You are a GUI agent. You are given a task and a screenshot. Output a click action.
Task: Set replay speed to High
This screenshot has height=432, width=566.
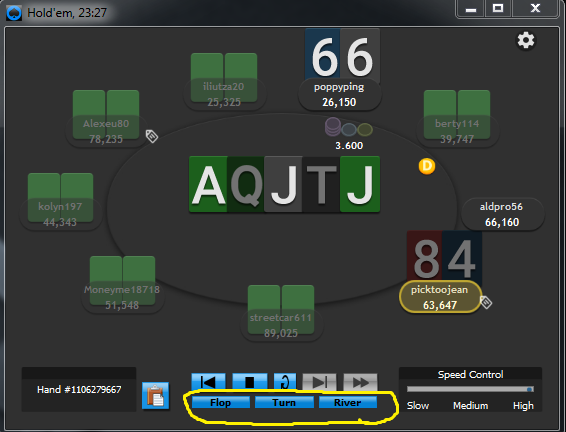click(523, 406)
